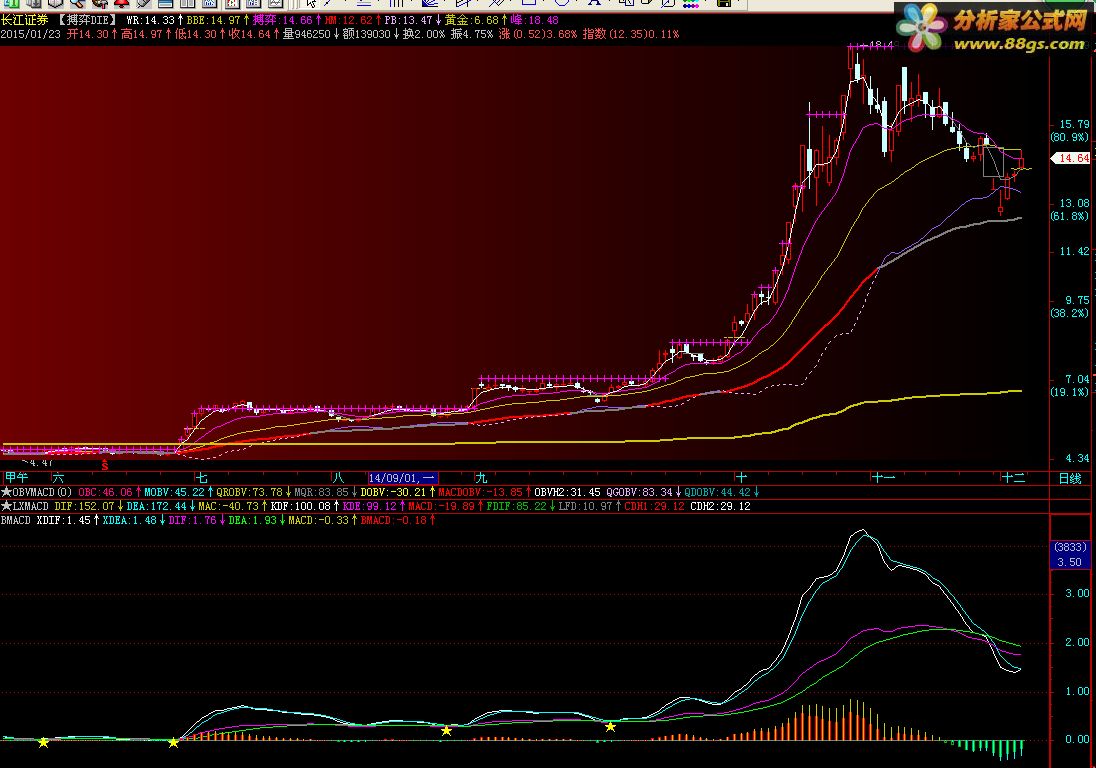Image resolution: width=1096 pixels, height=768 pixels.
Task: Select the text annotation 'A' tool
Action: pos(594,3)
